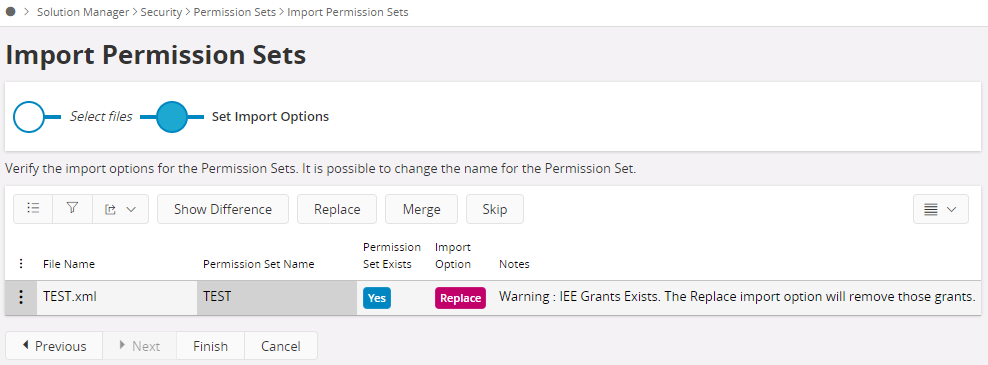Choose the Merge import option button
Image resolution: width=988 pixels, height=365 pixels.
coord(422,209)
